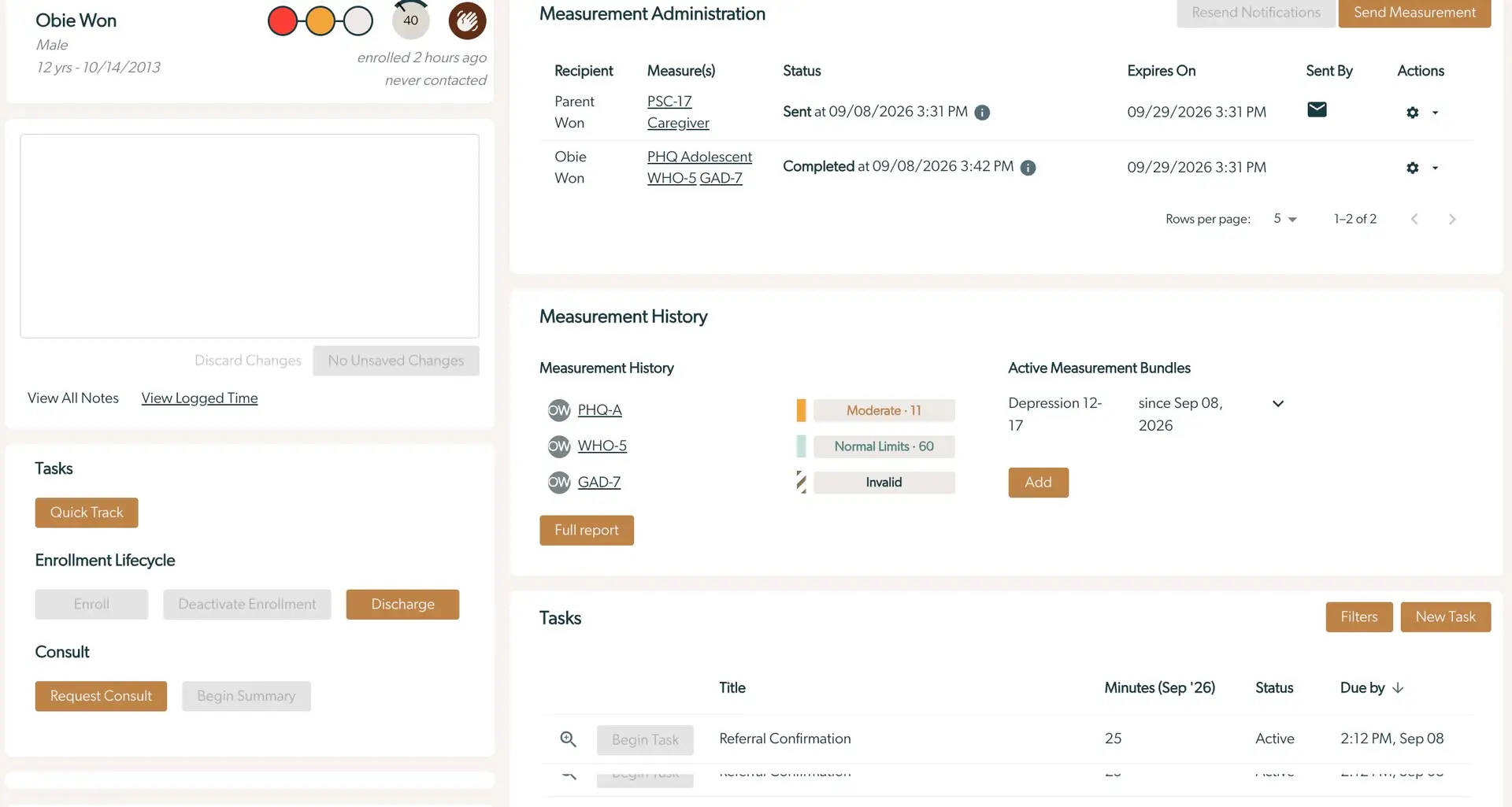Click the Enroll button
Image resolution: width=1512 pixels, height=807 pixels.
[x=91, y=605]
